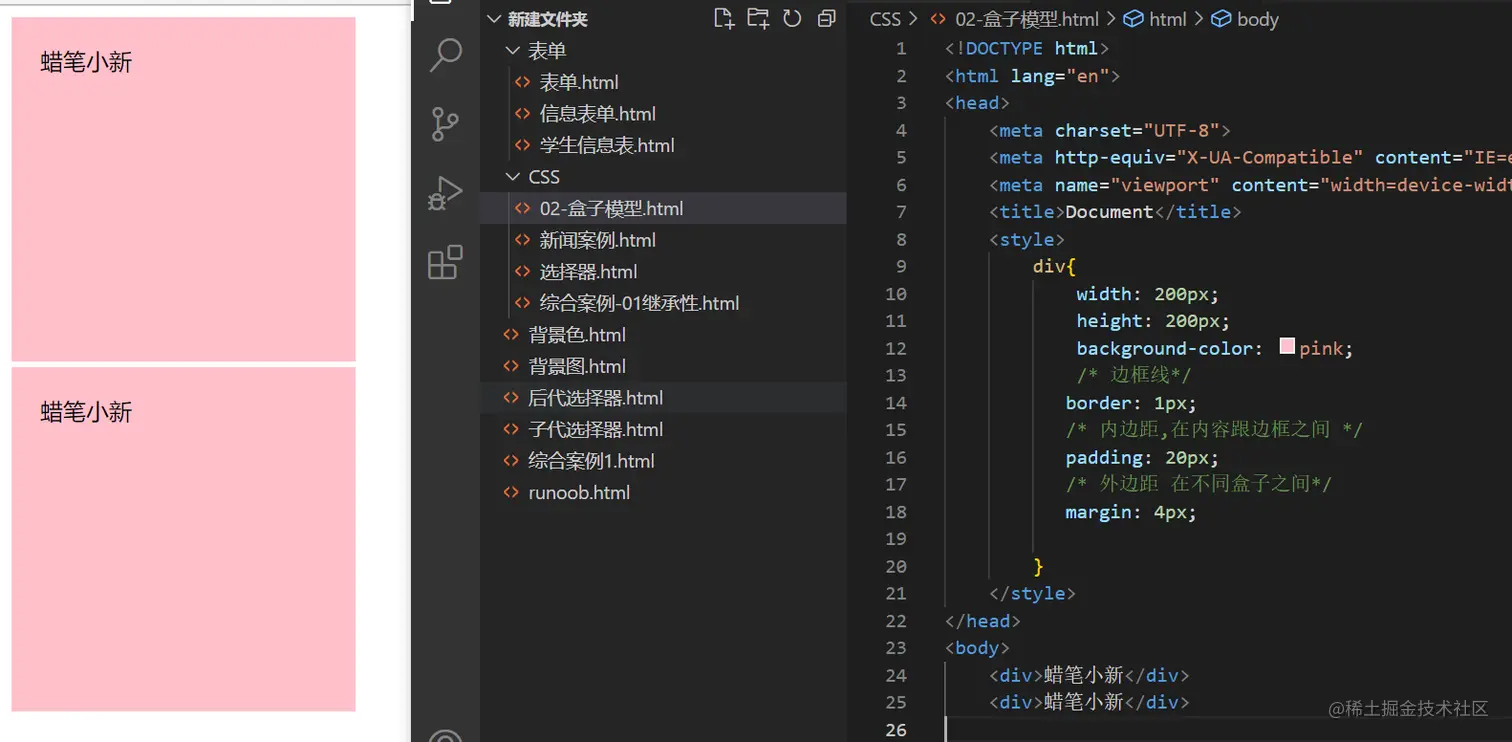Click the New File icon in explorer
This screenshot has height=742, width=1512.
[724, 18]
